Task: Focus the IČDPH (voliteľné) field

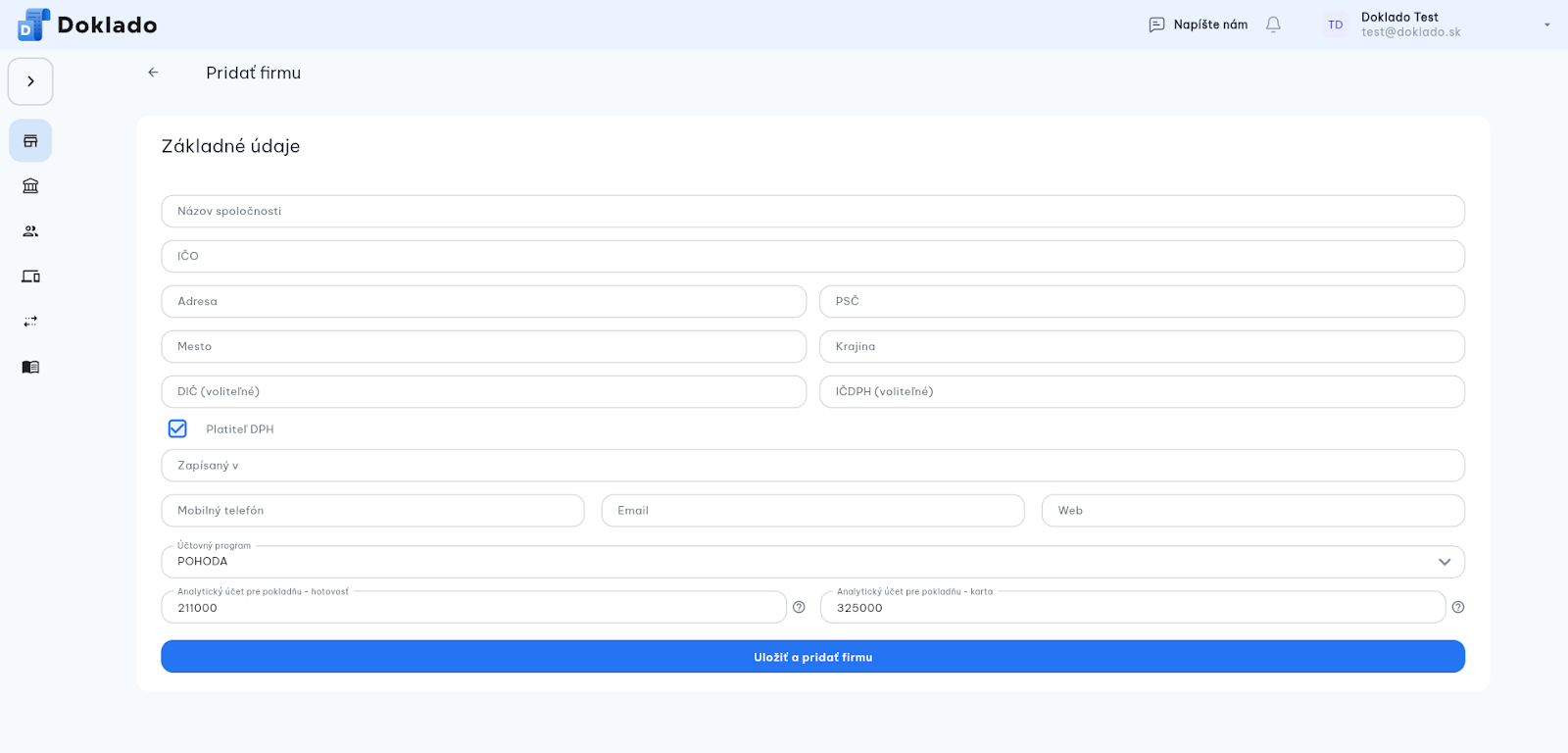Action: point(1142,391)
